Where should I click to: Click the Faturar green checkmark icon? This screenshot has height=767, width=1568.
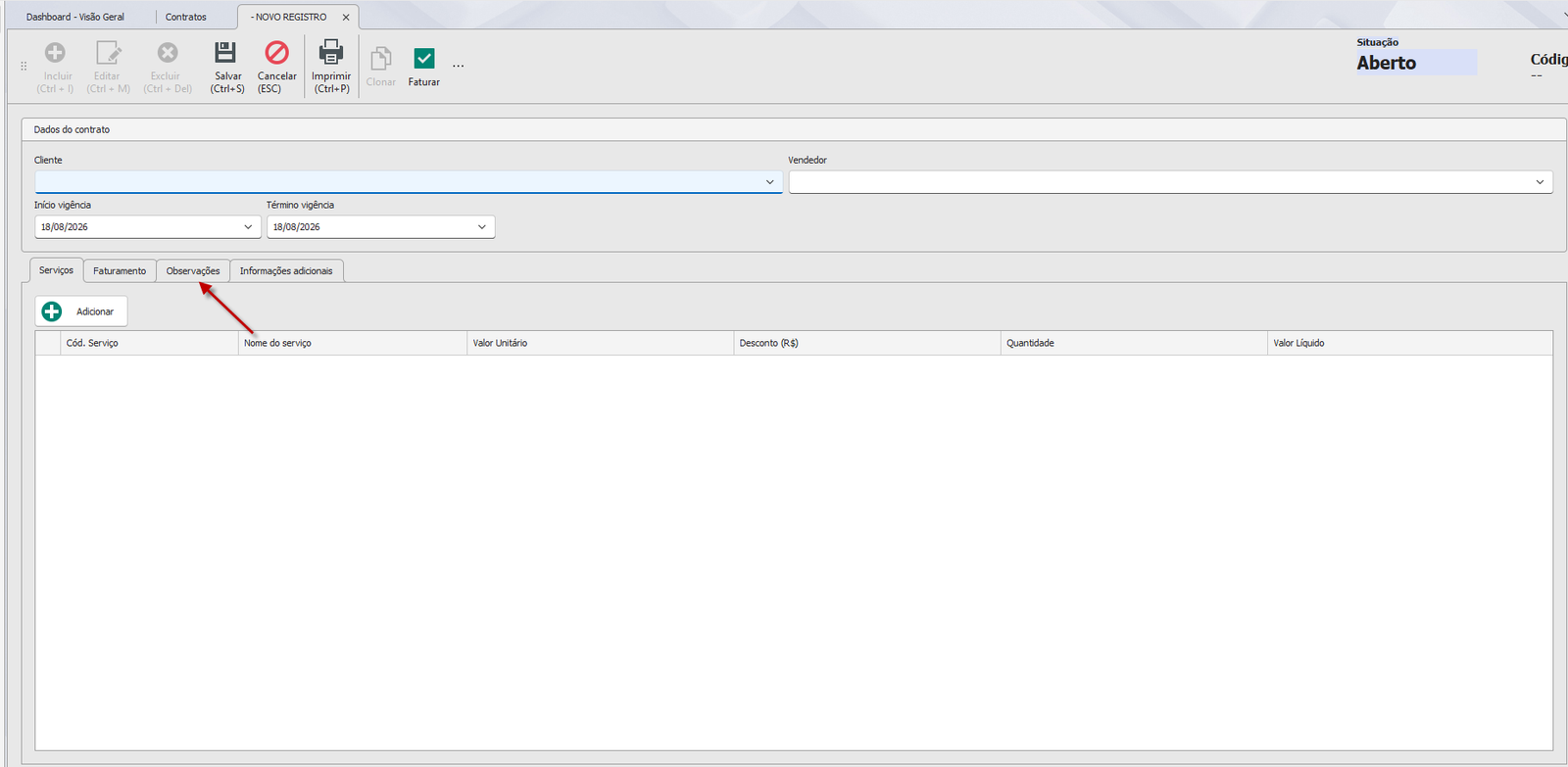click(424, 59)
